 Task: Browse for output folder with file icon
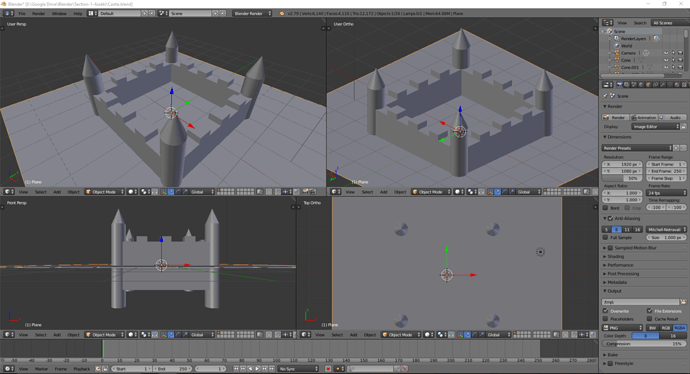(683, 302)
